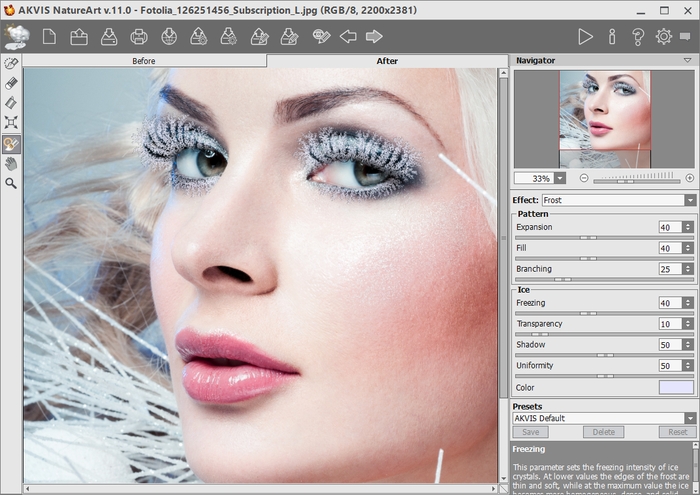Viewport: 700px width, 495px height.
Task: Click the Reset preset button
Action: [x=678, y=432]
